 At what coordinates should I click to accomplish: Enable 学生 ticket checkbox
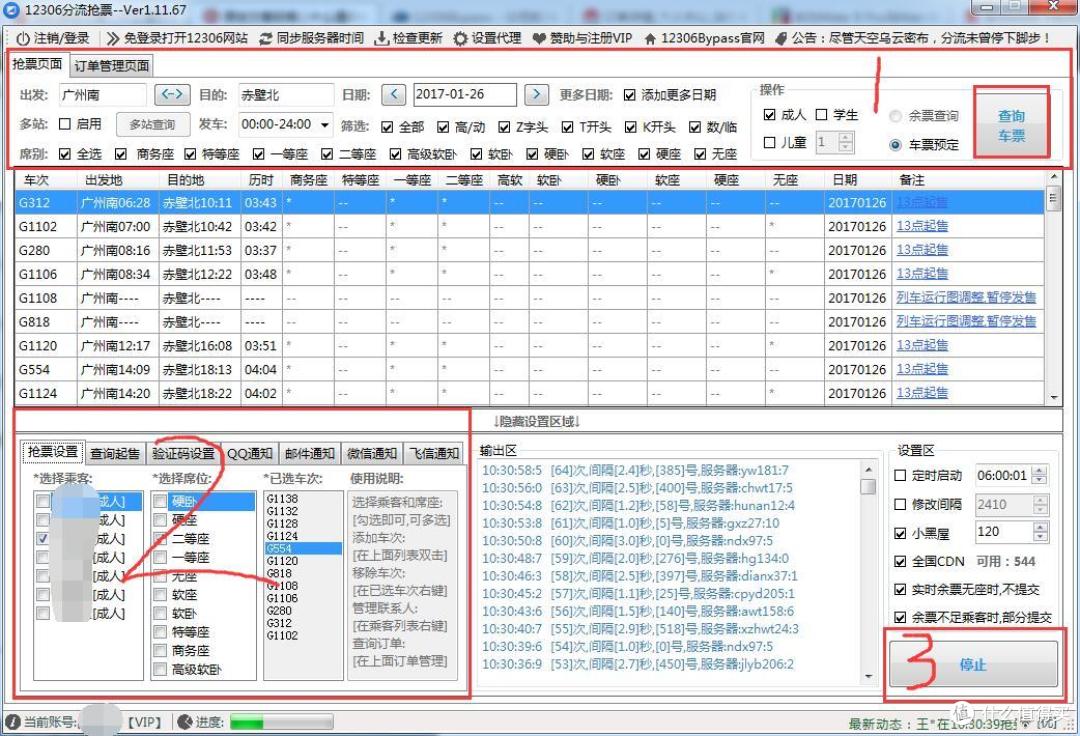pos(821,115)
